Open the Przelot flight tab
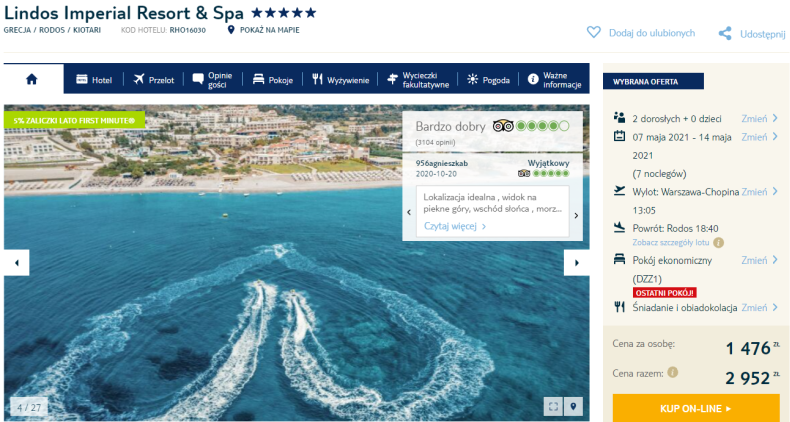 point(154,80)
